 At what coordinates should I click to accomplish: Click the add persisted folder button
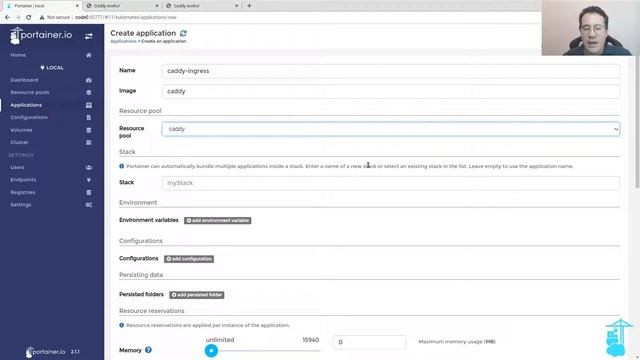coord(197,295)
